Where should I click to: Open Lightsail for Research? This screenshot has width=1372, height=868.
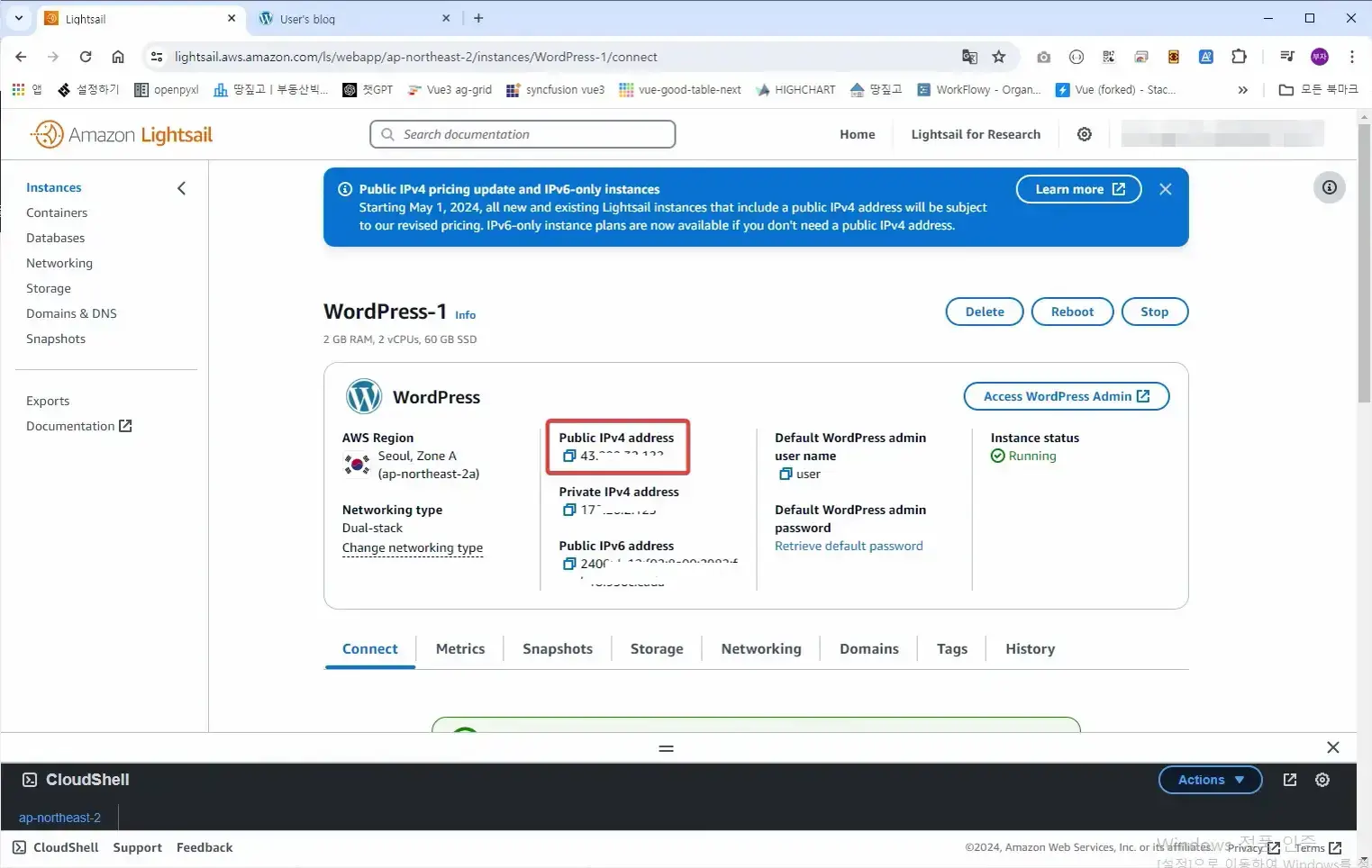coord(976,134)
